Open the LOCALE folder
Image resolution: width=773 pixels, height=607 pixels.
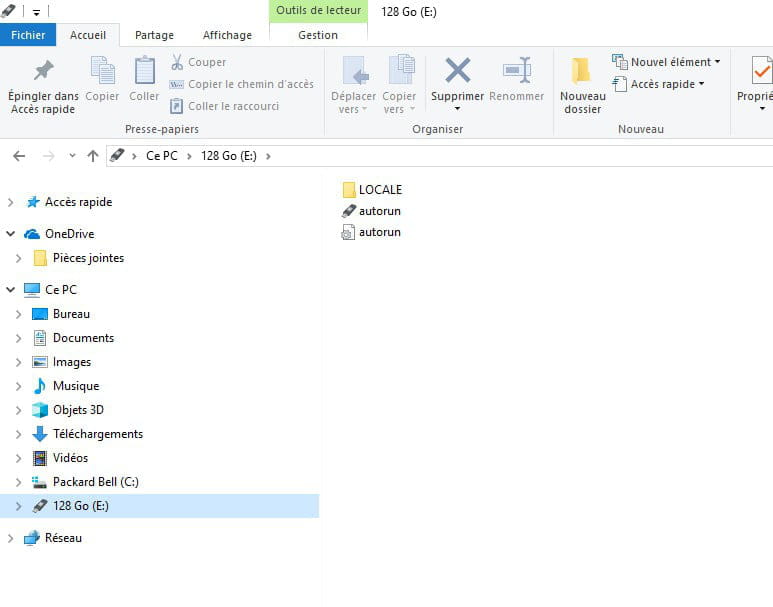pos(373,190)
